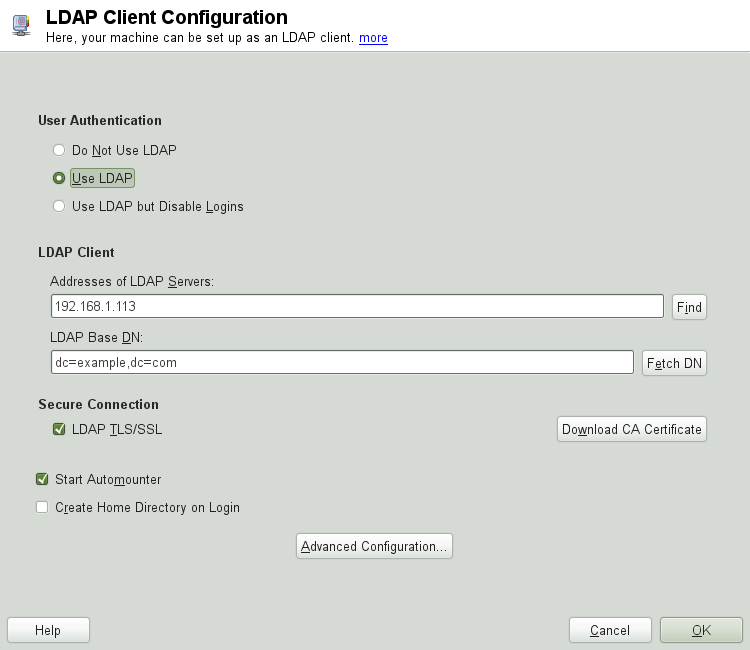Click Download CA Certificate button

point(631,429)
